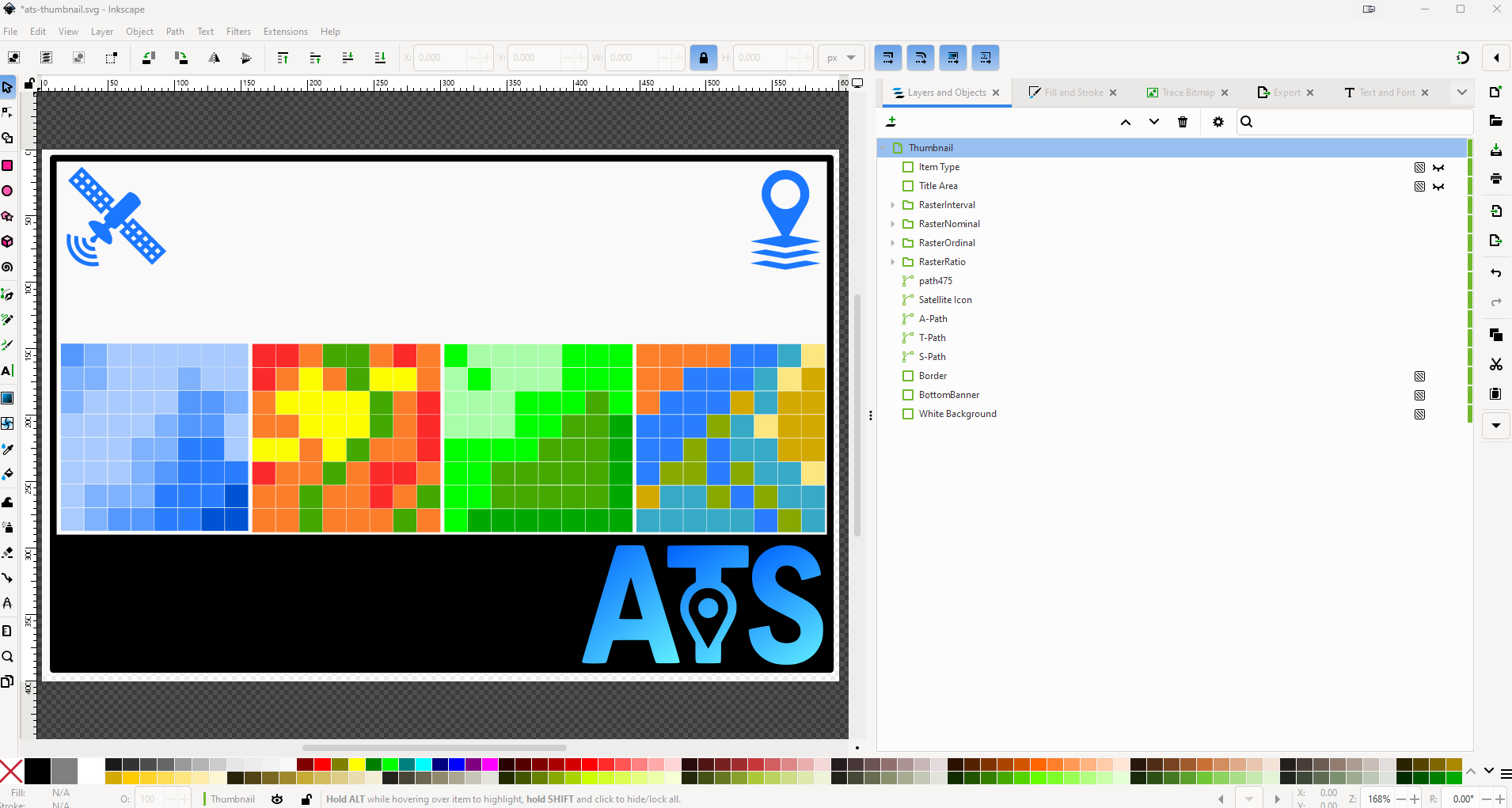This screenshot has width=1512, height=808.
Task: Select the Zoom magnifier tool
Action: pos(8,657)
